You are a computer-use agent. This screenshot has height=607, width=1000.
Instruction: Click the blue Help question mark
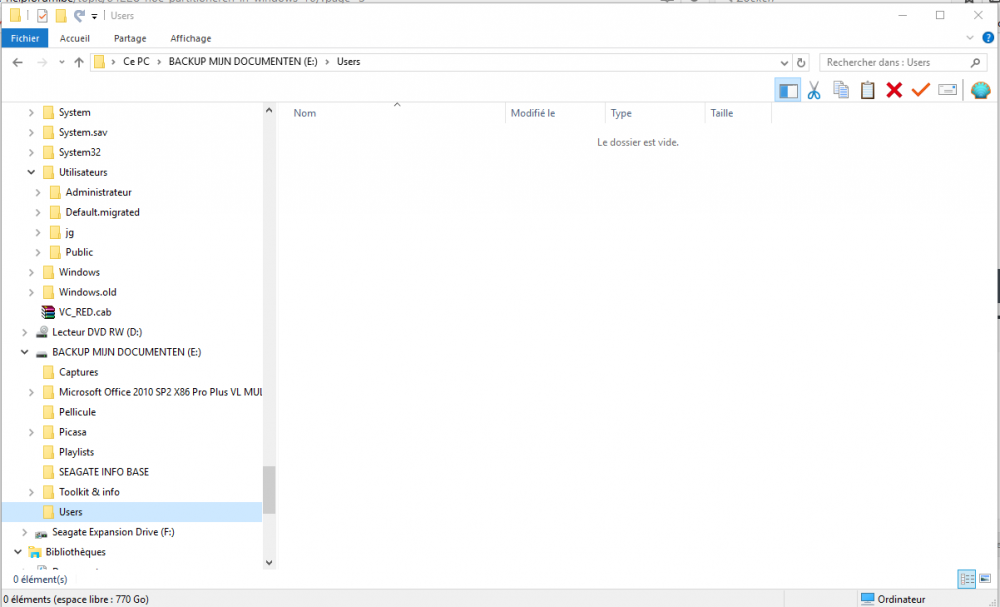[x=988, y=38]
